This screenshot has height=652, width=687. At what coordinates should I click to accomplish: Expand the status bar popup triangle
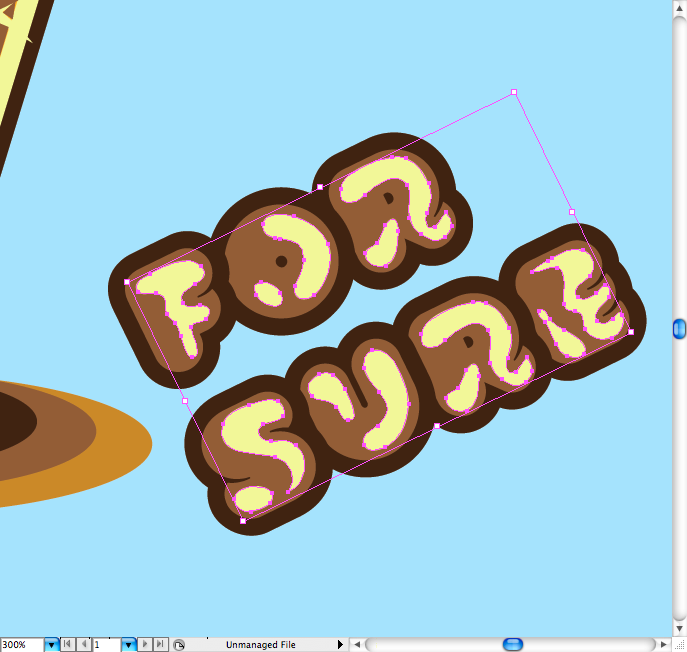click(x=340, y=645)
